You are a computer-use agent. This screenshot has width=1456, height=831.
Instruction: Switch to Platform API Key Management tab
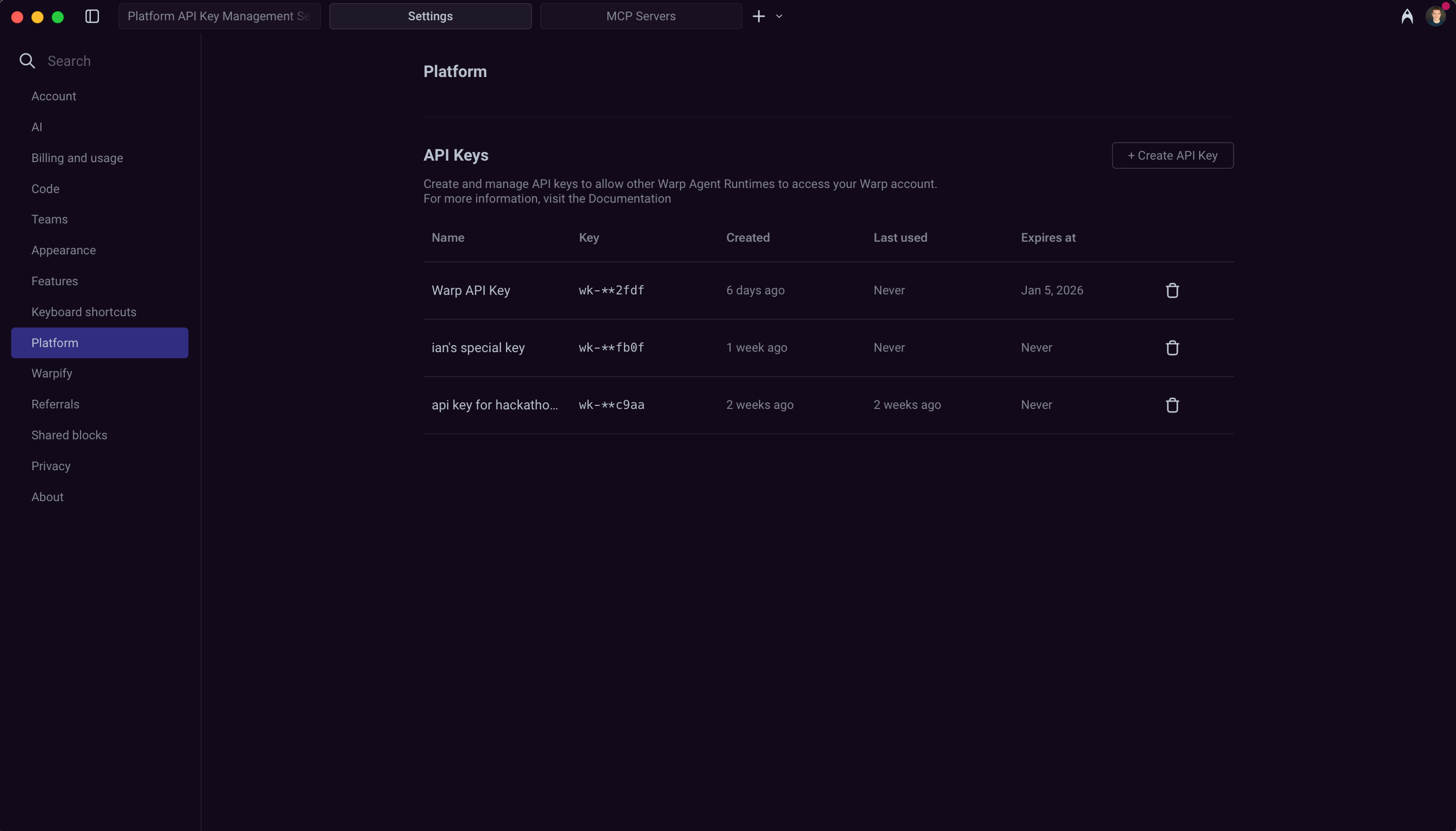pos(219,16)
